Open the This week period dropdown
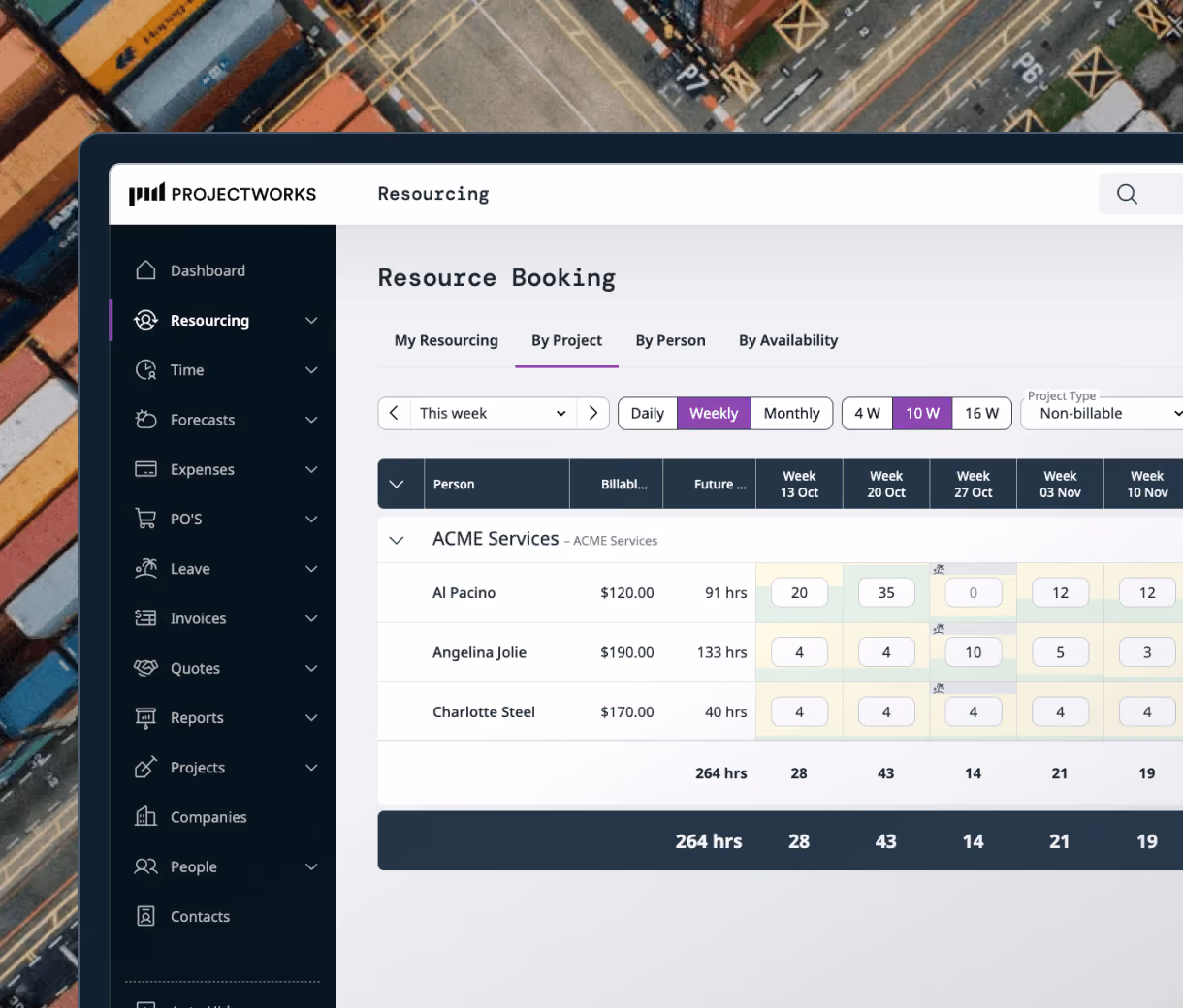Screen dimensions: 1183x1008 pyautogui.click(x=493, y=413)
